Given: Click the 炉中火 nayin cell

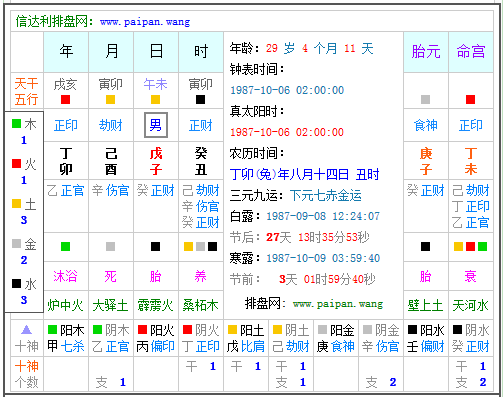Looking at the screenshot, I should [x=65, y=305].
